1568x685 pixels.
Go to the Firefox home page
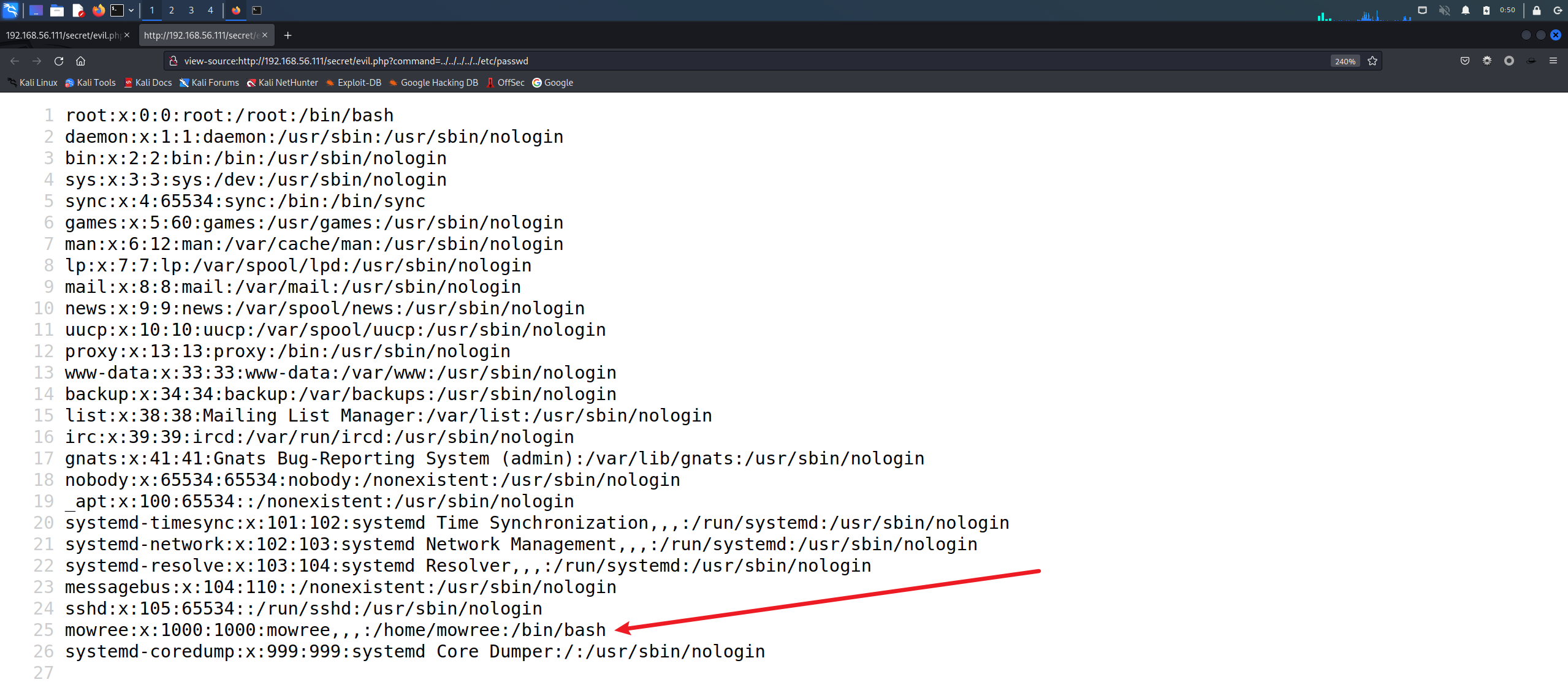point(80,61)
